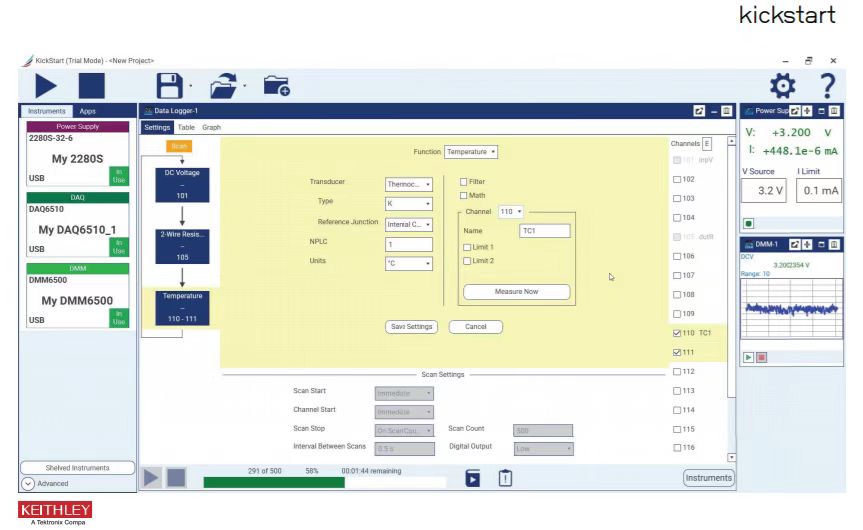Click the green scan progress bar

click(274, 482)
